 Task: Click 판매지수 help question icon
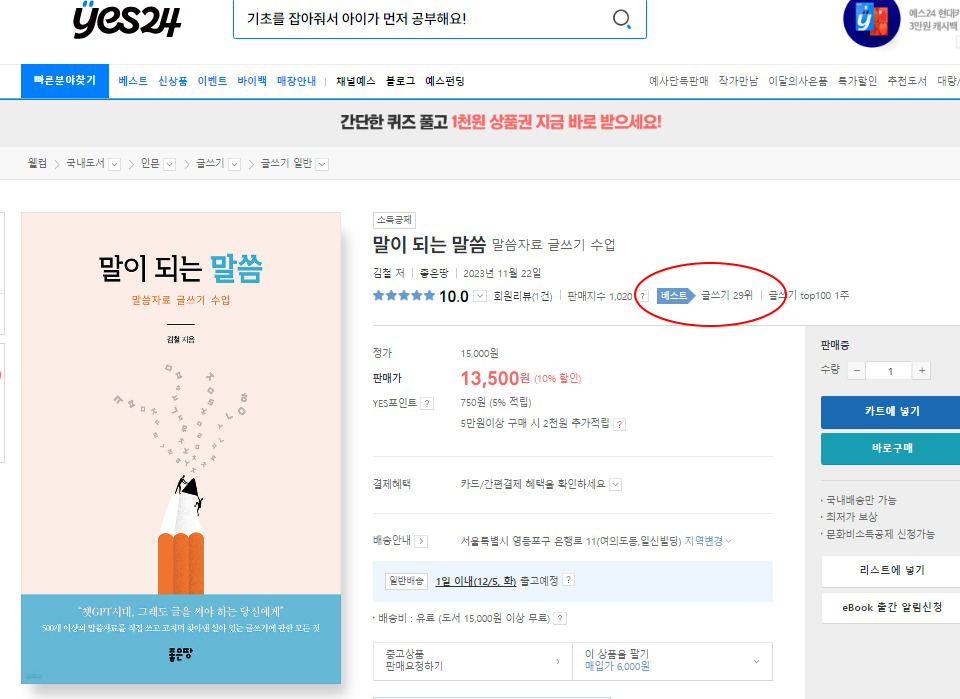pos(643,296)
